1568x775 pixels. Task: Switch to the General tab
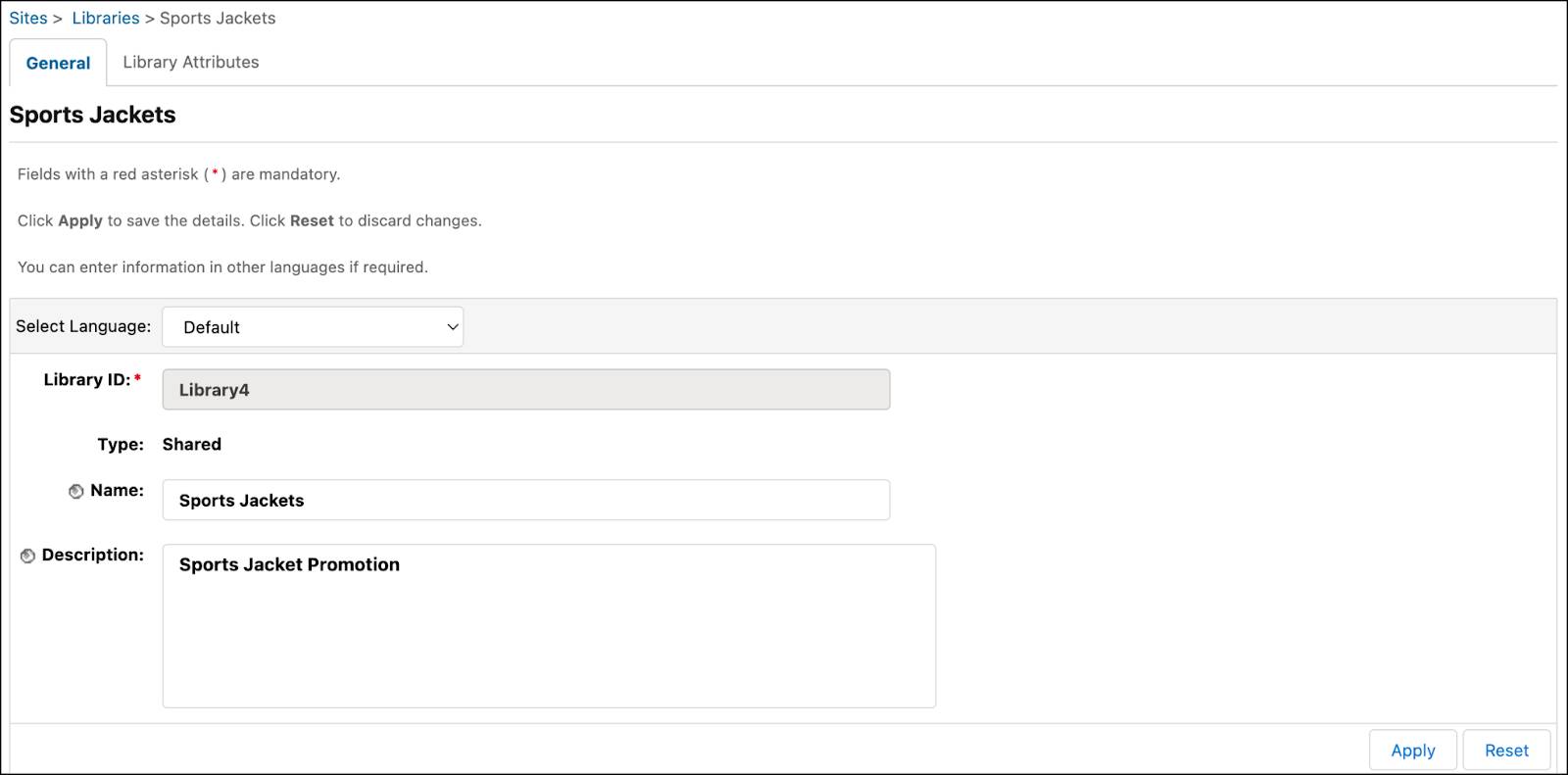[58, 63]
